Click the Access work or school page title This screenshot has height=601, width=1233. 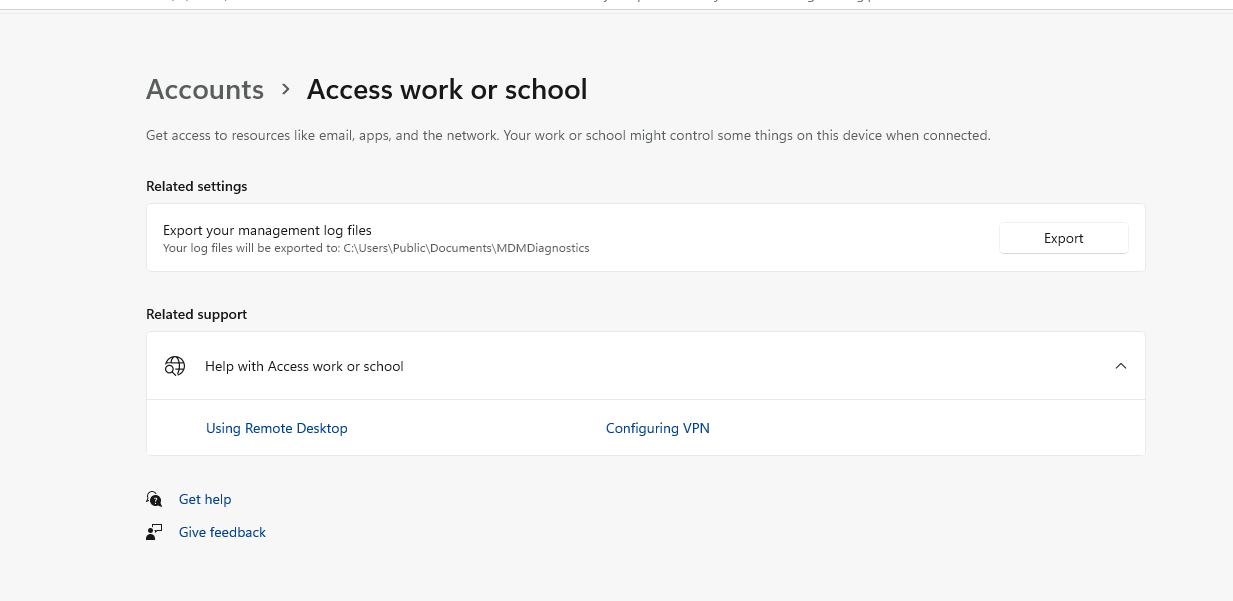click(447, 90)
